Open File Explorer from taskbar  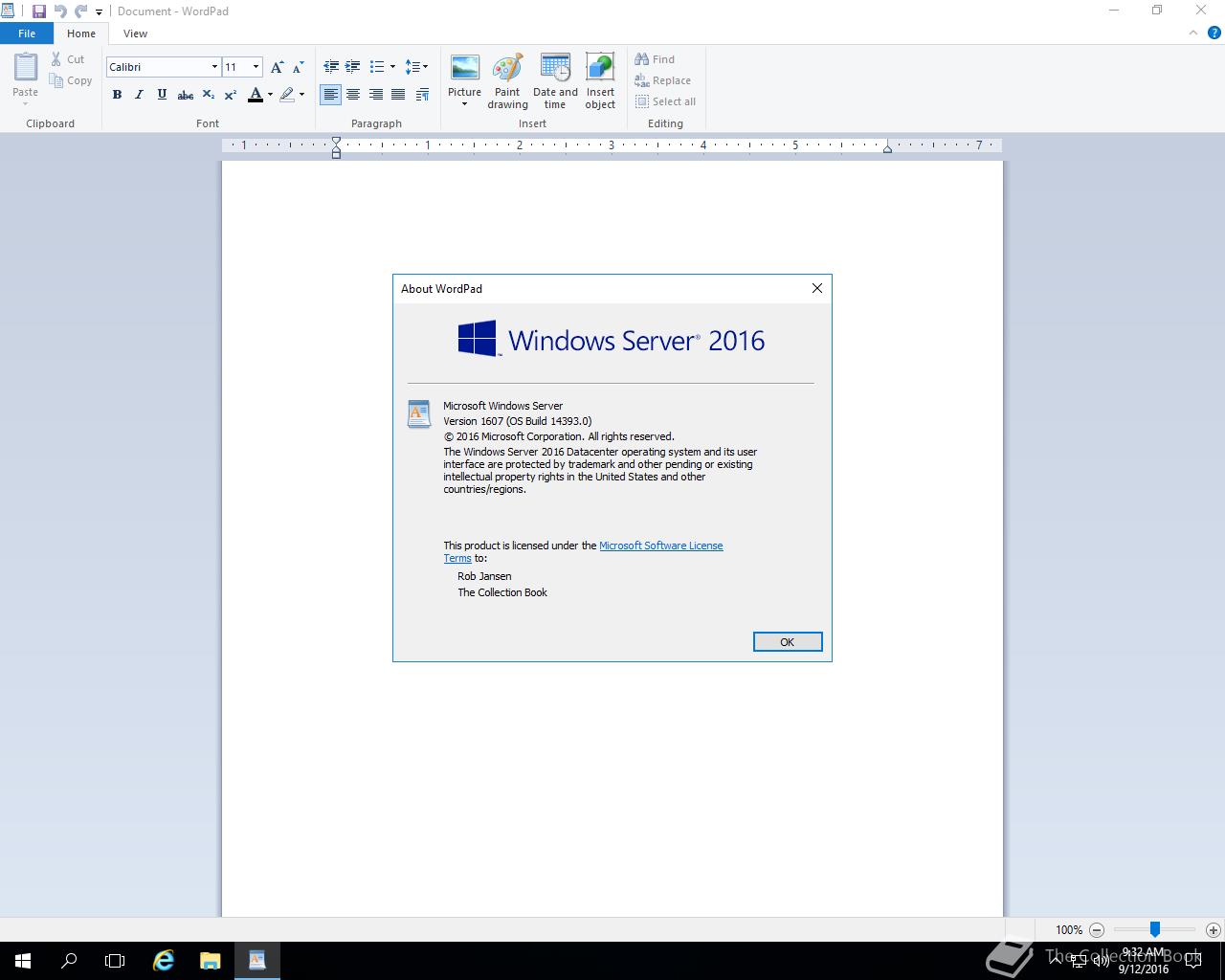[x=211, y=961]
